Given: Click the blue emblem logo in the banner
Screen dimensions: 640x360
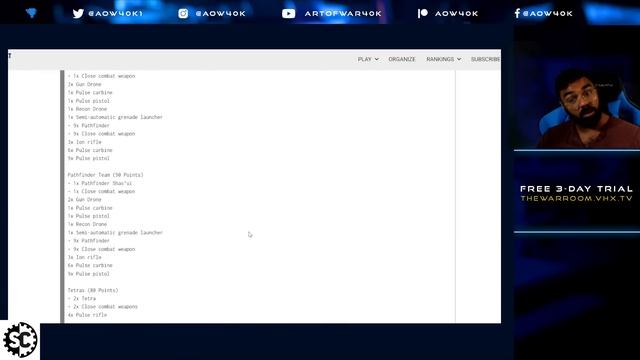Looking at the screenshot, I should pyautogui.click(x=31, y=13).
